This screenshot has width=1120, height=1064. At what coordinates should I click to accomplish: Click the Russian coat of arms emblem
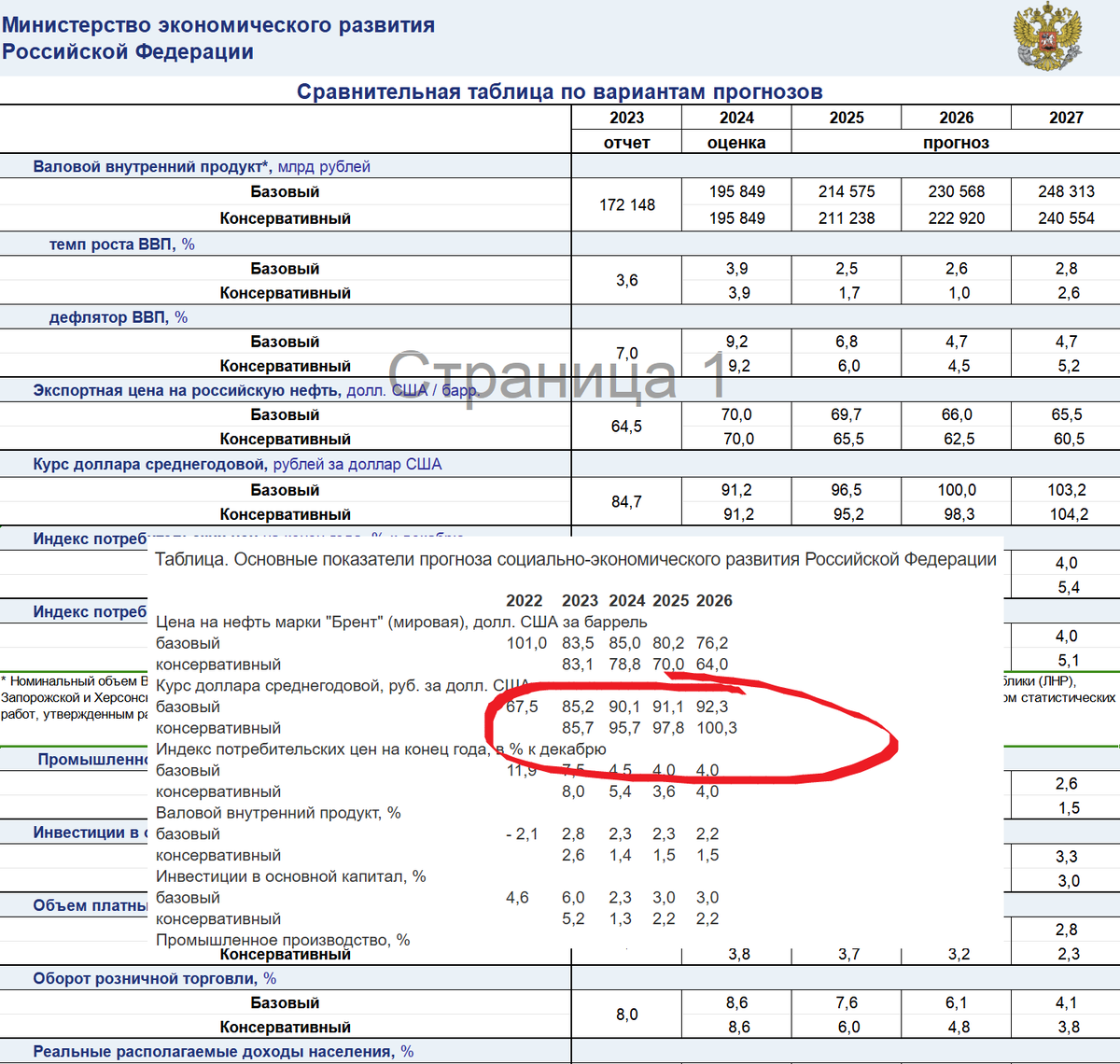1048,37
